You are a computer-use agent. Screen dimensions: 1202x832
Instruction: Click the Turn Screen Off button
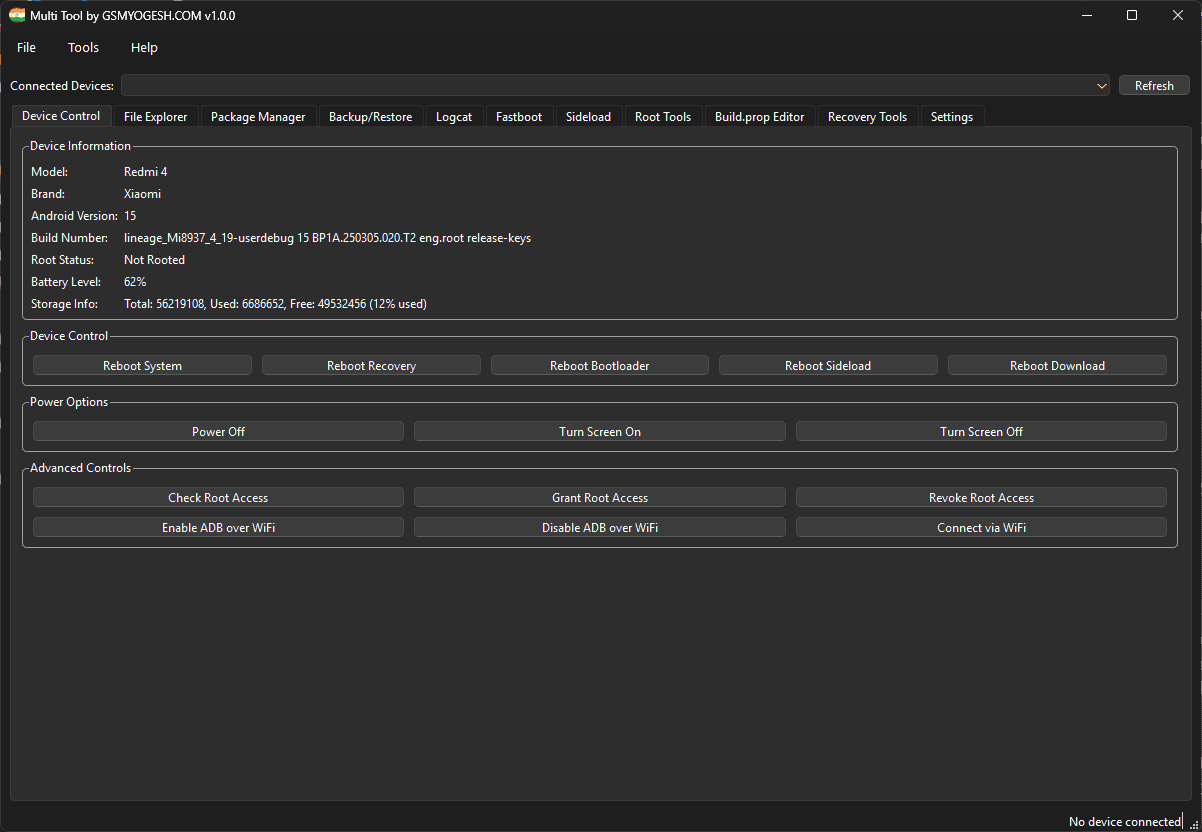(x=981, y=431)
